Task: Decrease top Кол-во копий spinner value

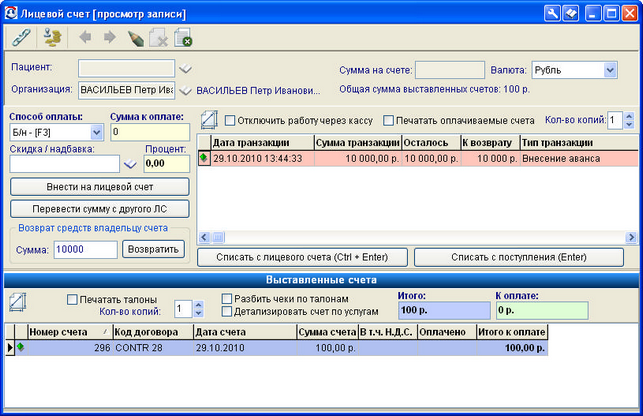Action: click(x=629, y=125)
